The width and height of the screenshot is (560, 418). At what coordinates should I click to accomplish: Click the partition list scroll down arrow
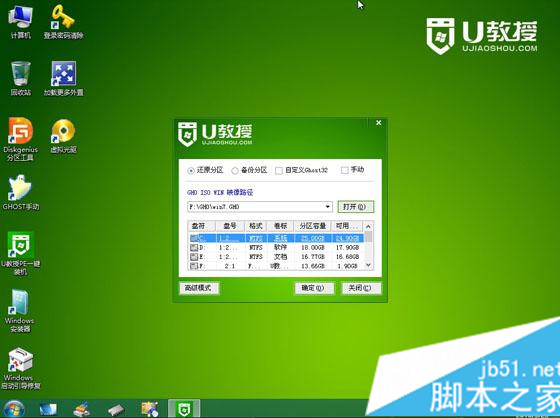(368, 265)
